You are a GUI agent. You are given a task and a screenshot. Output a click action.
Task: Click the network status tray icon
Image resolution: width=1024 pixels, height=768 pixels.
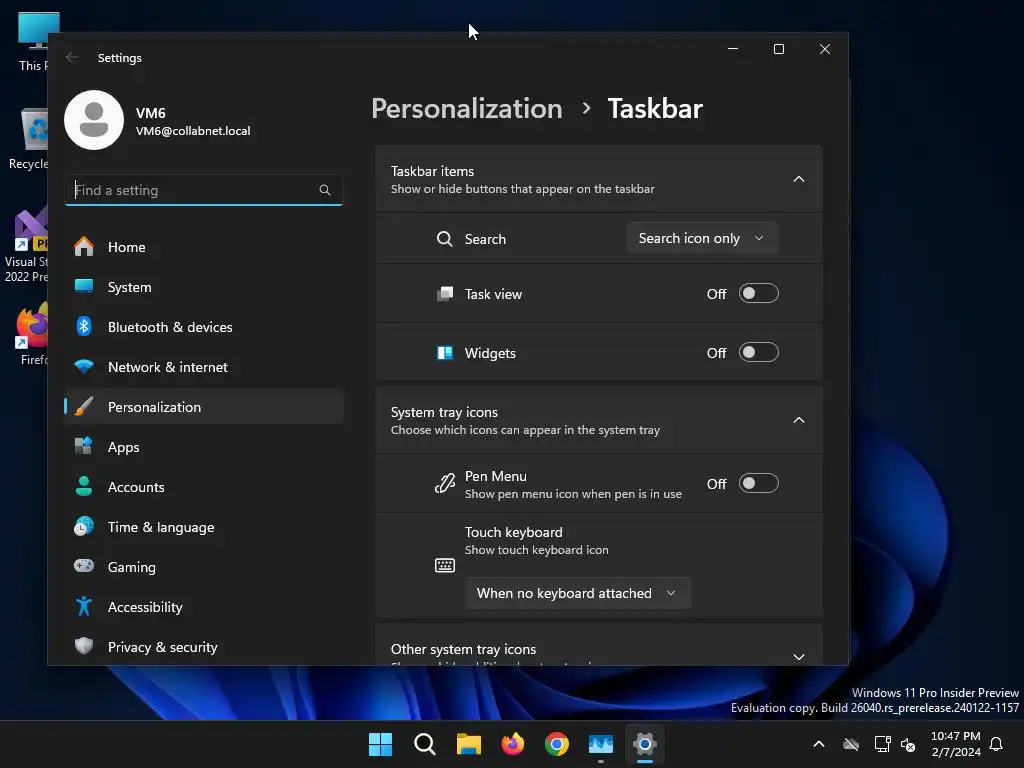(882, 744)
